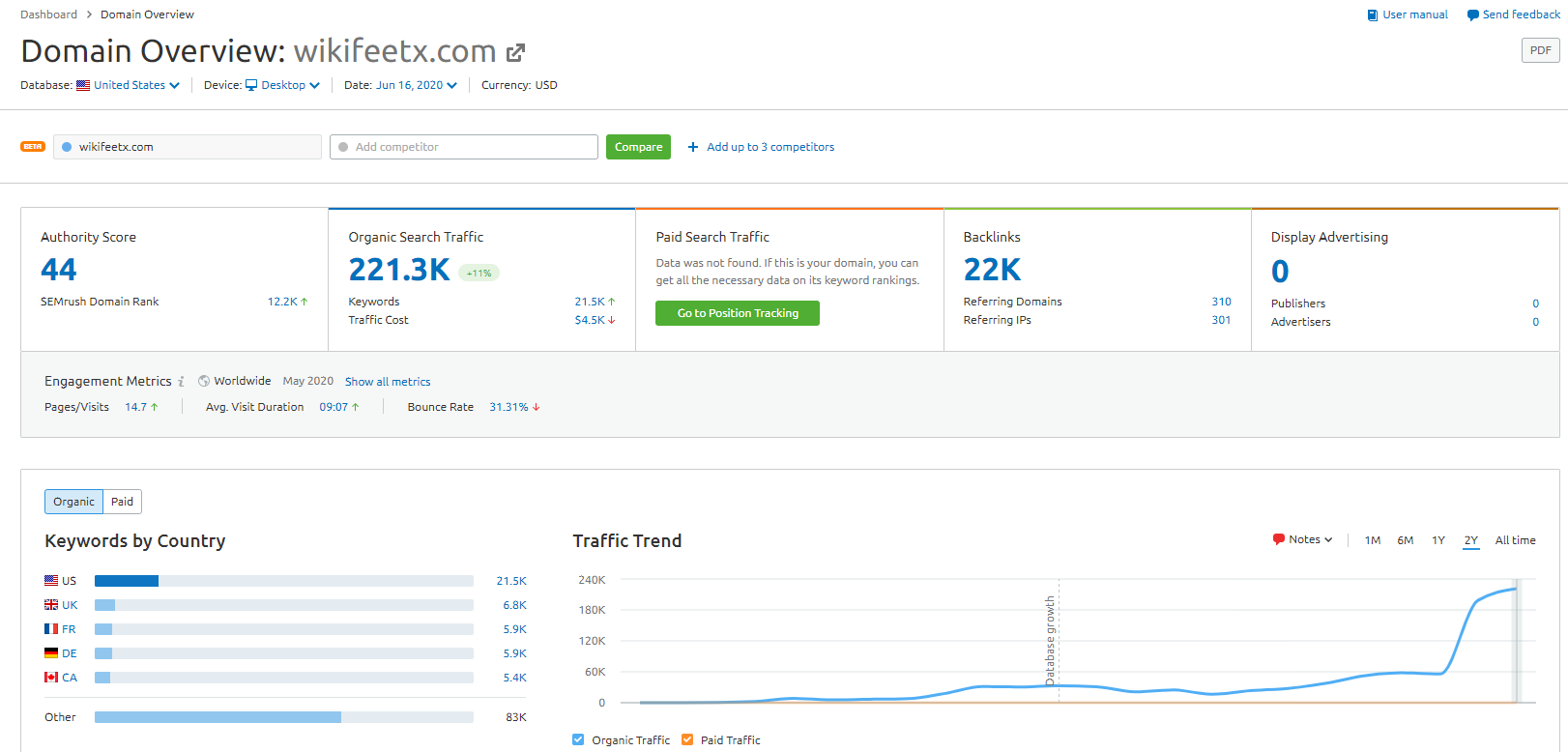Click the Referring IPs value 301
1568x752 pixels.
1221,320
